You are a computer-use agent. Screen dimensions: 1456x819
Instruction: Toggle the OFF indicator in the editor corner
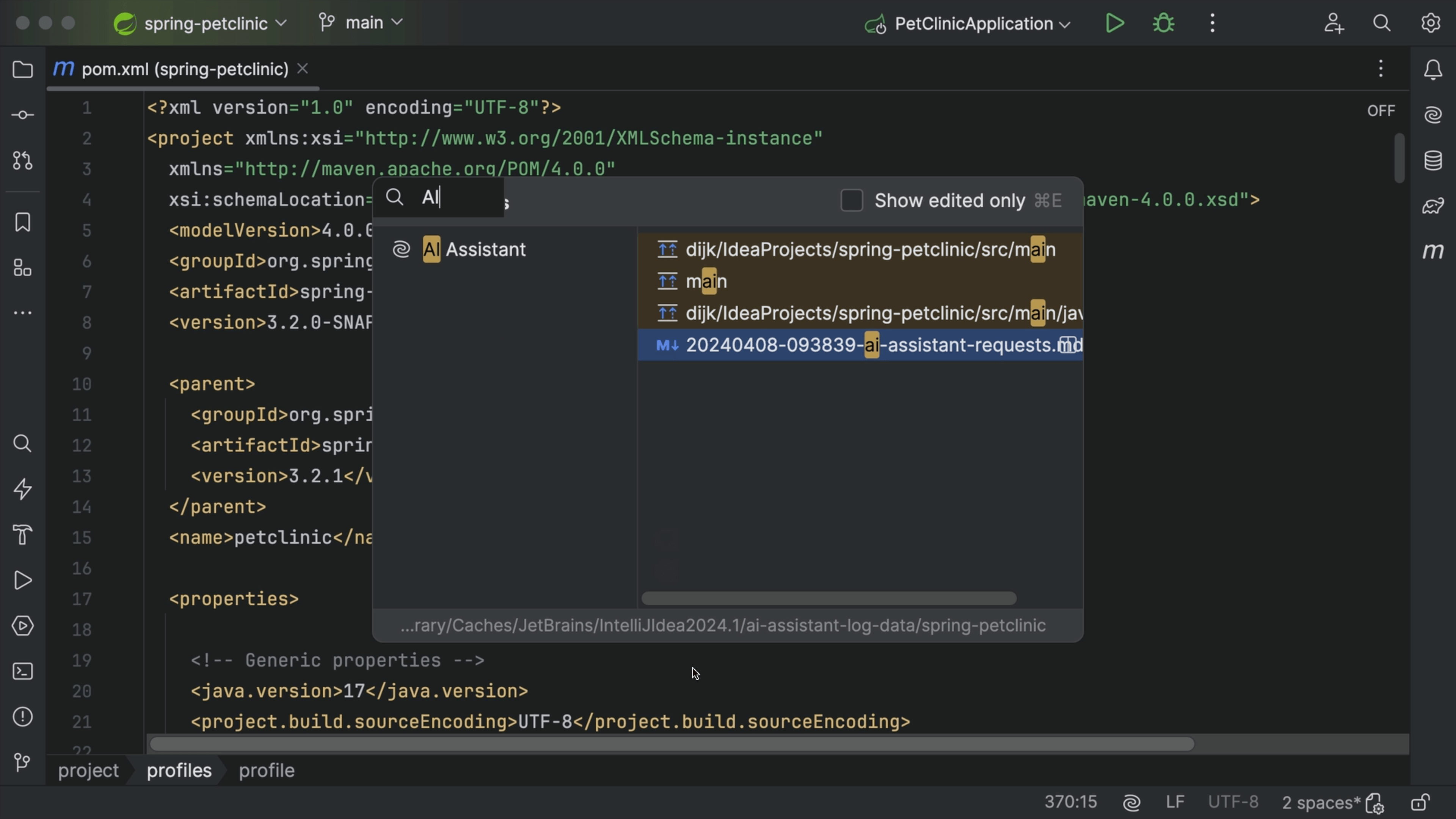coord(1381,111)
